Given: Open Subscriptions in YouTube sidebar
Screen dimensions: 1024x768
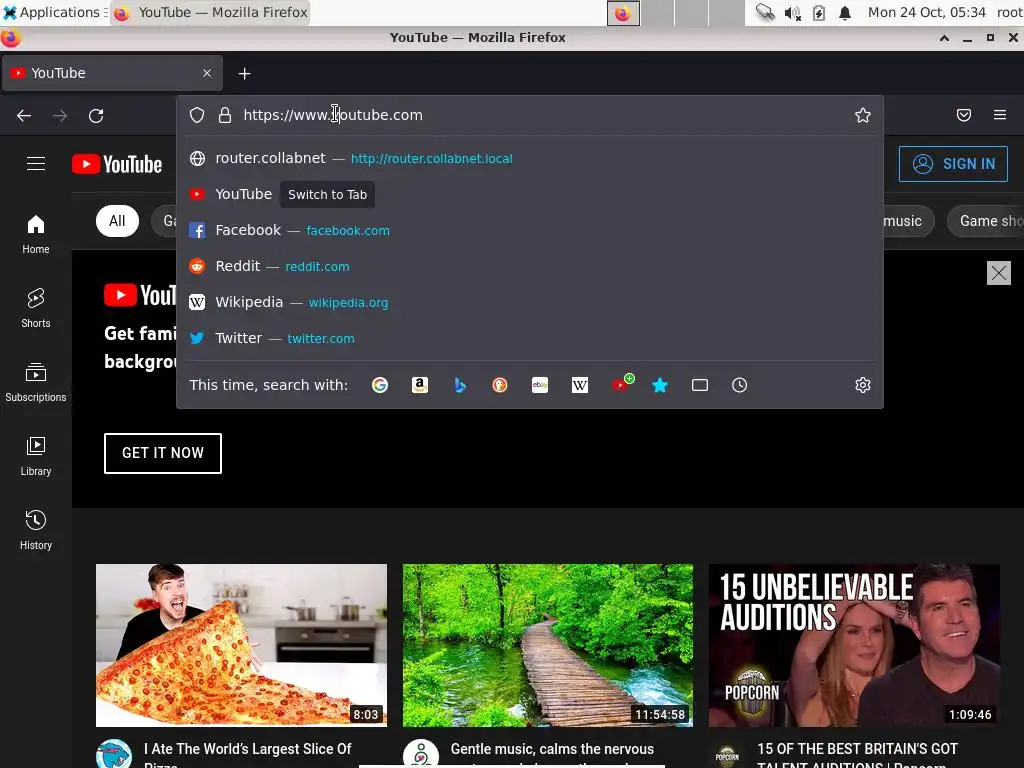Looking at the screenshot, I should point(36,382).
